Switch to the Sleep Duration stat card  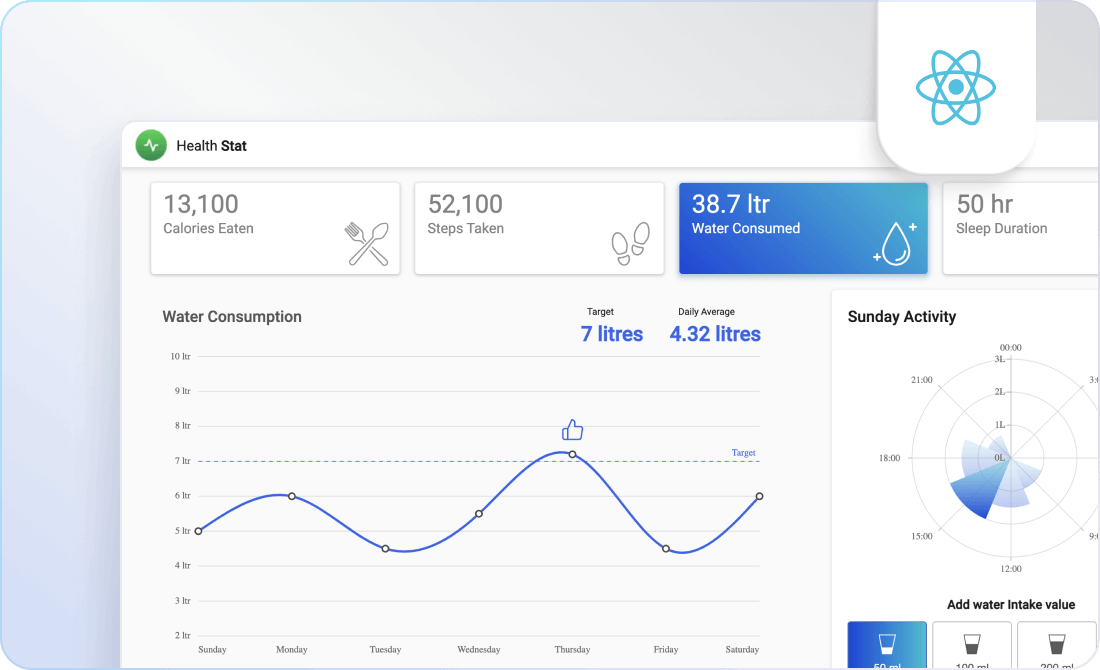click(x=1020, y=228)
